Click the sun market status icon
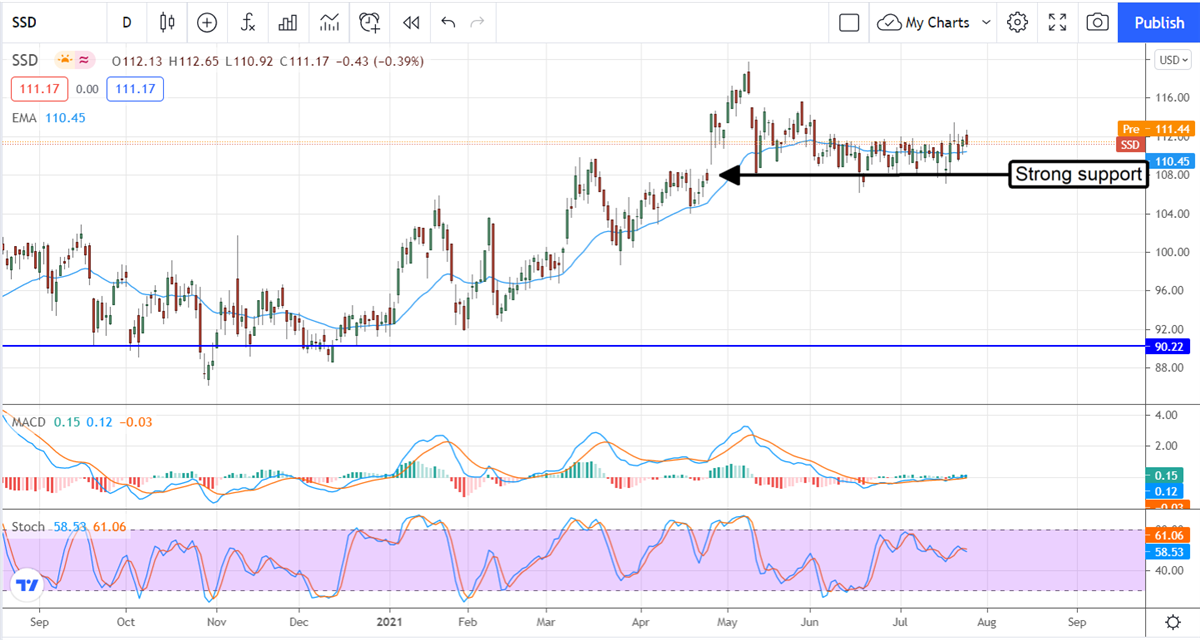The width and height of the screenshot is (1200, 640). [65, 60]
